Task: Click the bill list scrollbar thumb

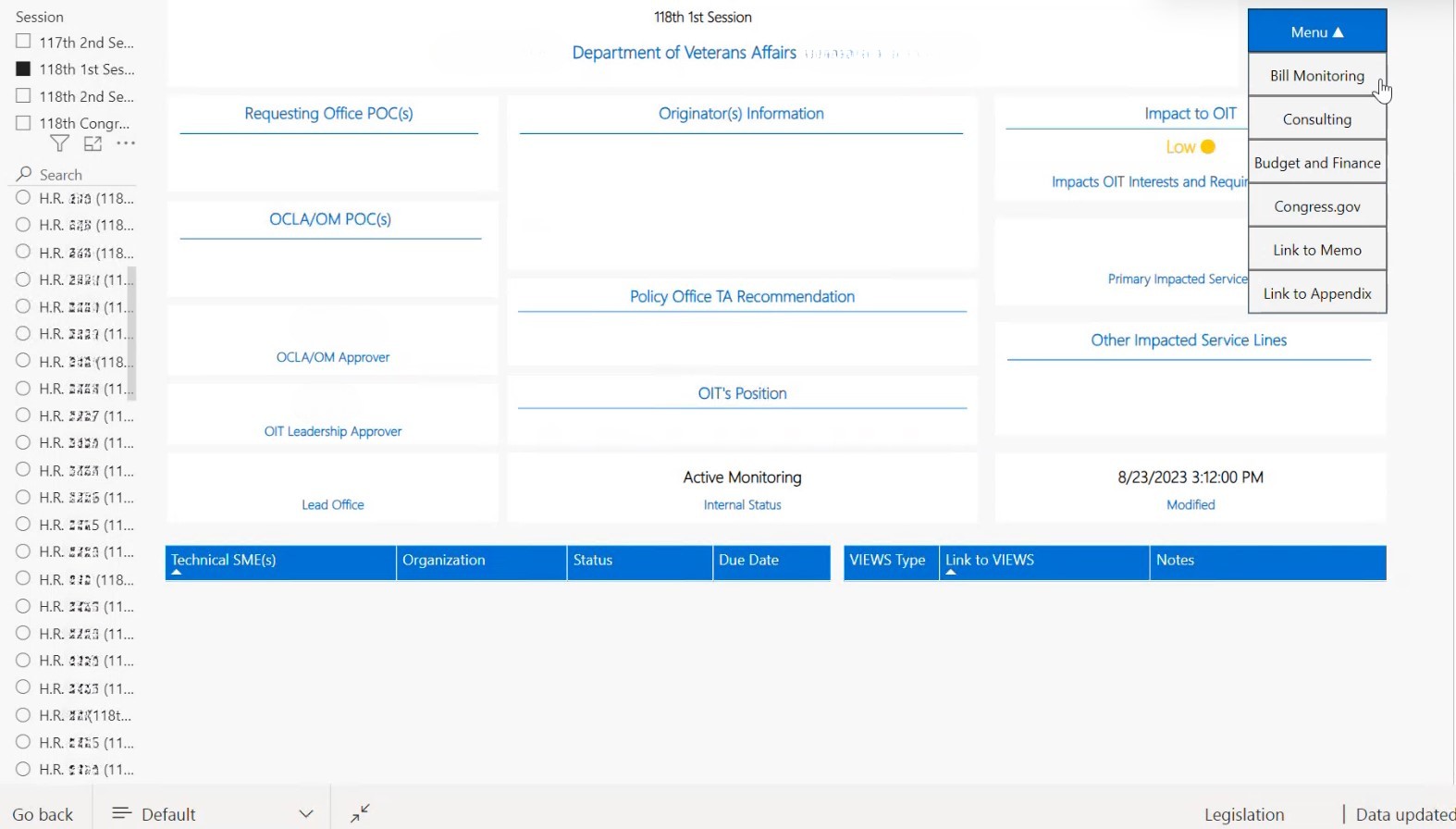Action: (132, 333)
